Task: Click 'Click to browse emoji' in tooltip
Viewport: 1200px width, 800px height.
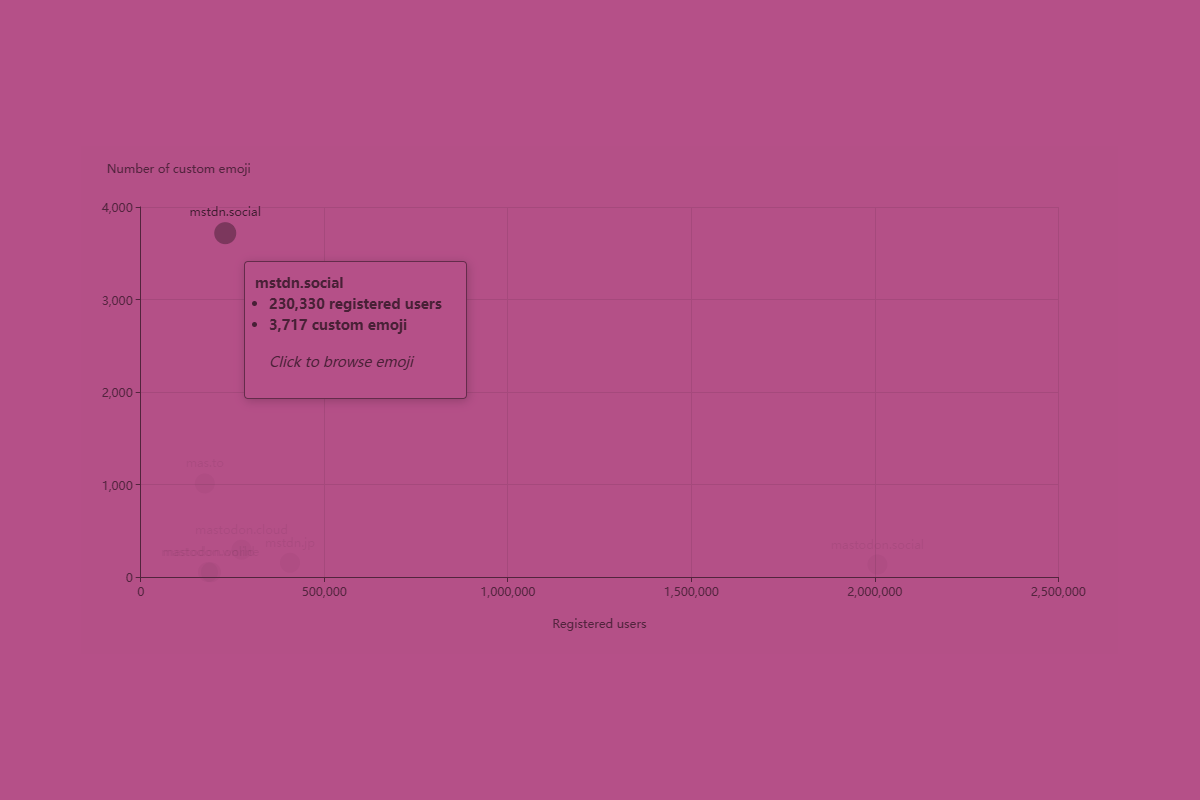Action: (341, 362)
